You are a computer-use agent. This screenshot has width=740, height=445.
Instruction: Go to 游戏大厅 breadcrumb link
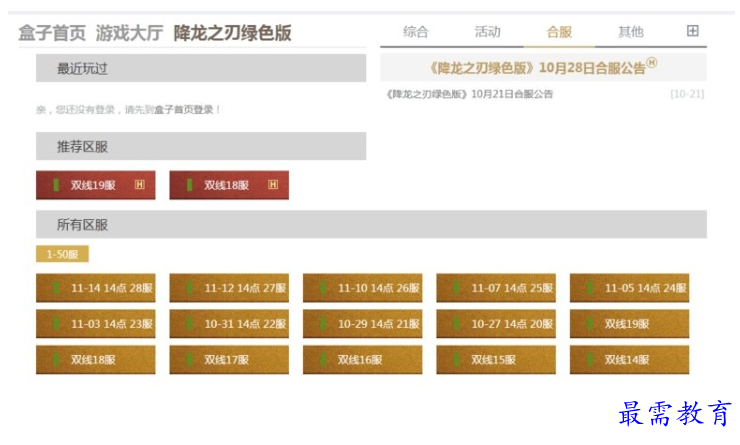pyautogui.click(x=129, y=33)
